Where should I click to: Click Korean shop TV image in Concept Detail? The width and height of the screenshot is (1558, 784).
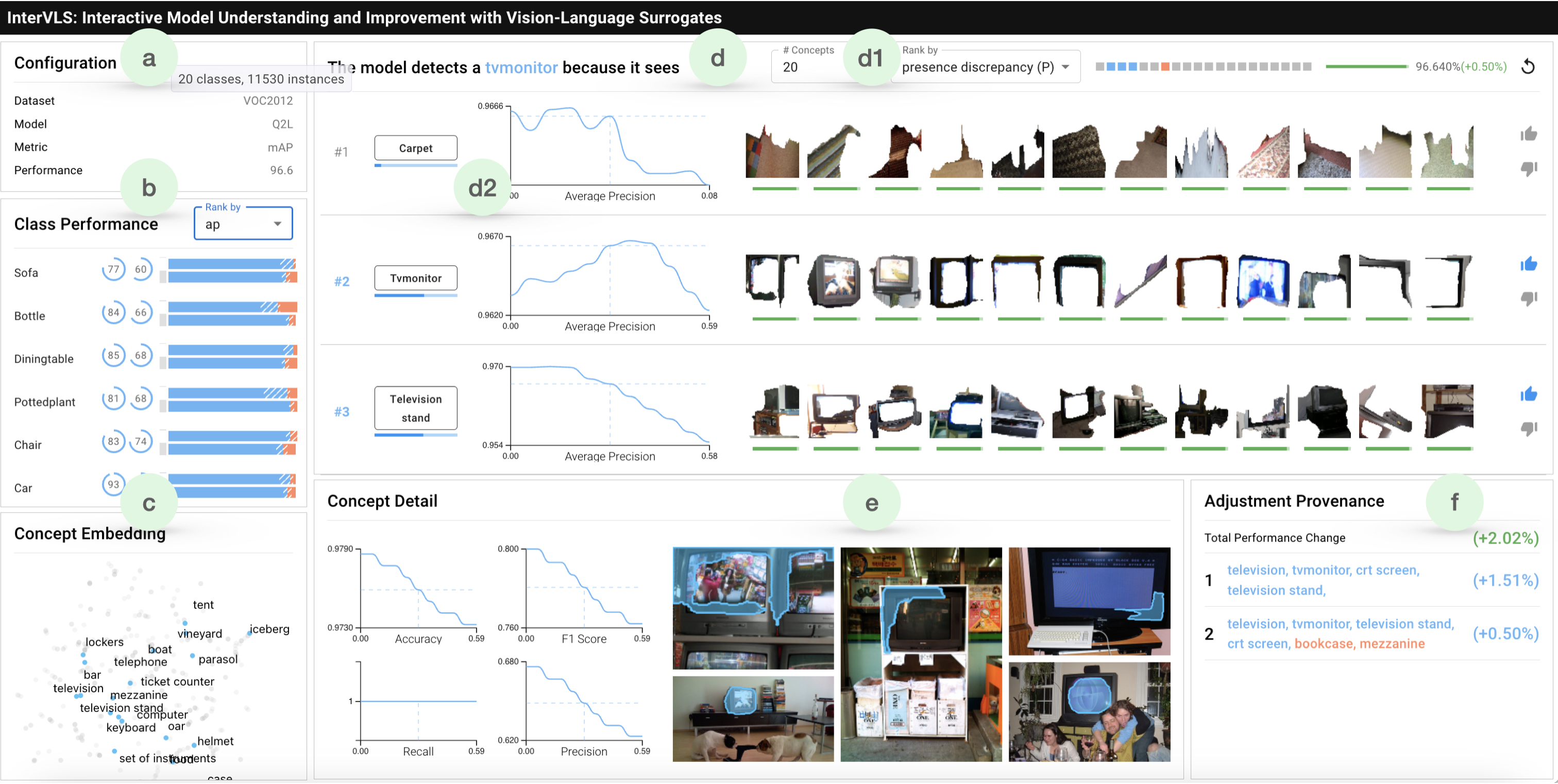921,654
